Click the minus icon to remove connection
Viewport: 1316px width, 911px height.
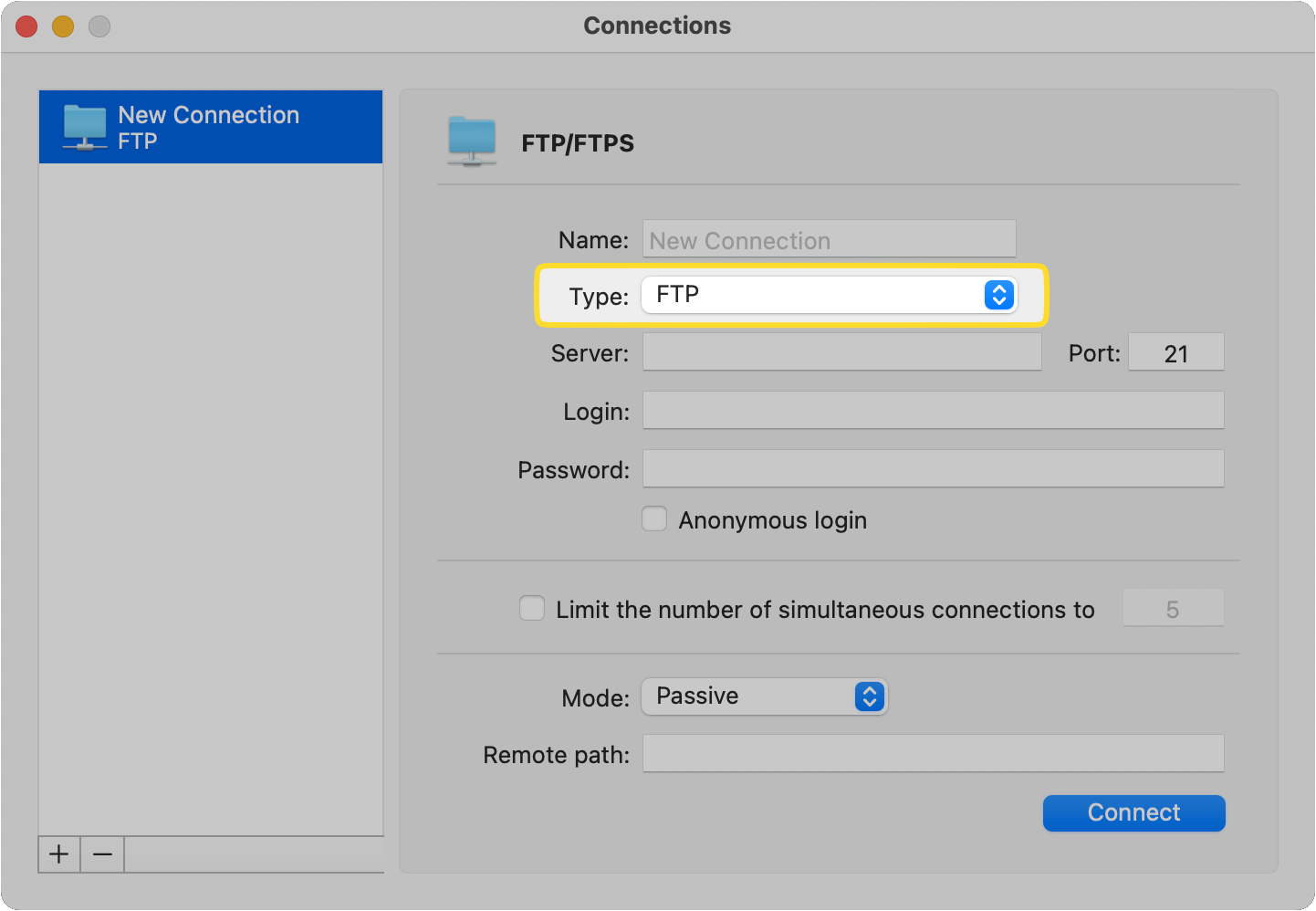(102, 854)
